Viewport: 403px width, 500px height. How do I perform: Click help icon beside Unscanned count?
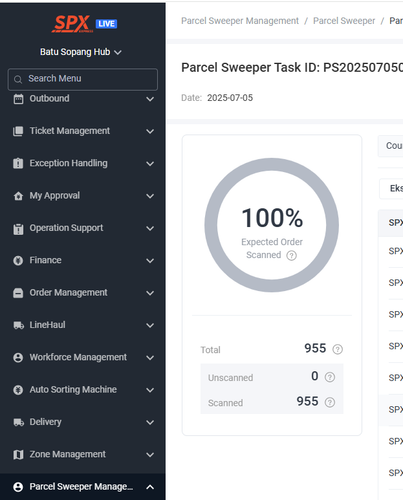click(330, 377)
